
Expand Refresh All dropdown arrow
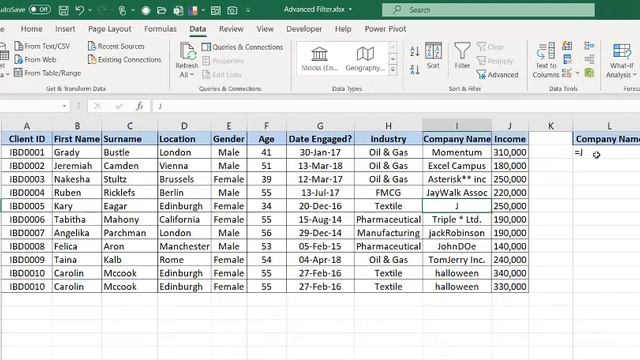coord(192,75)
